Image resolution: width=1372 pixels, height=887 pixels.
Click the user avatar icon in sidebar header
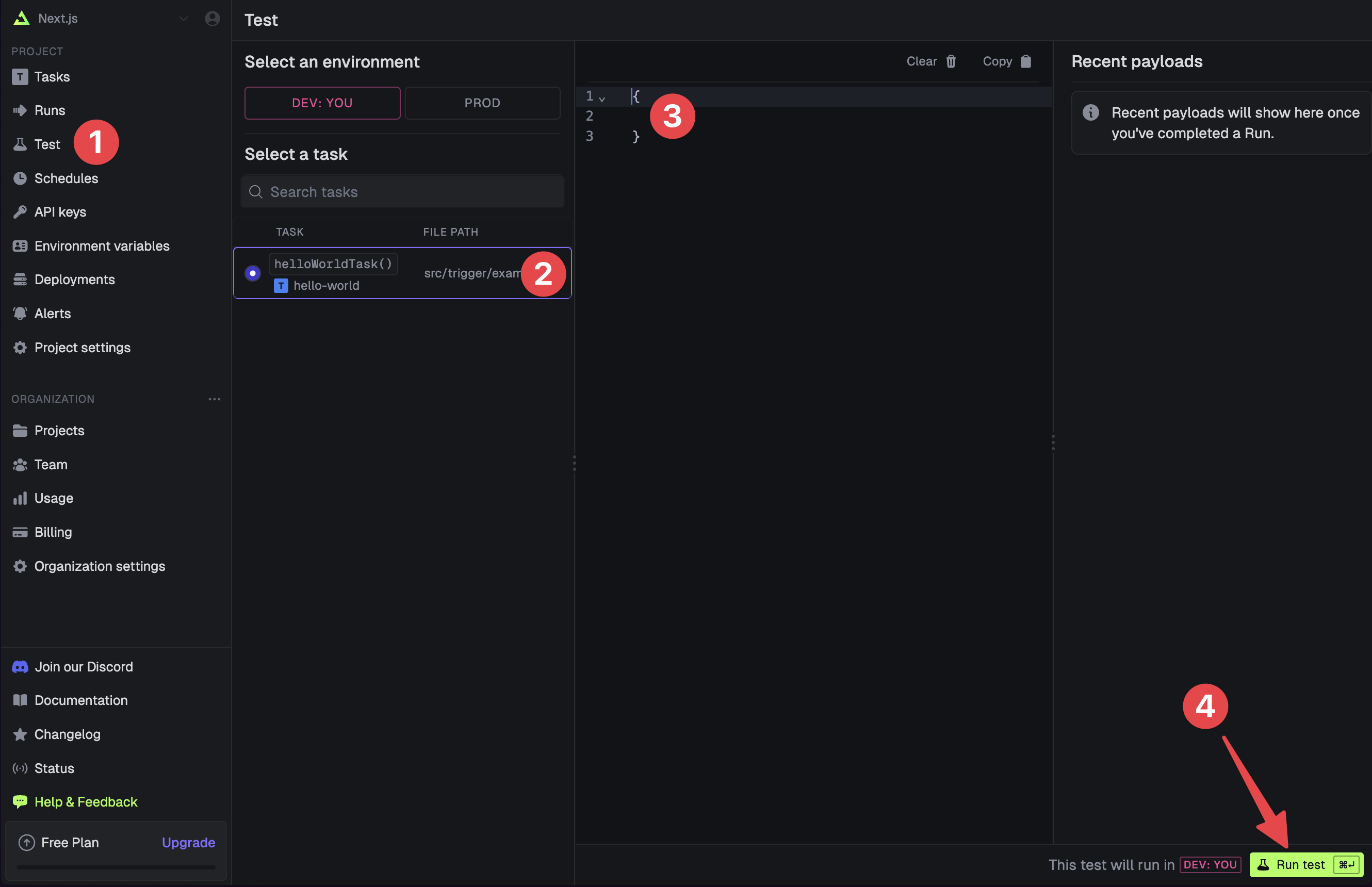click(212, 19)
